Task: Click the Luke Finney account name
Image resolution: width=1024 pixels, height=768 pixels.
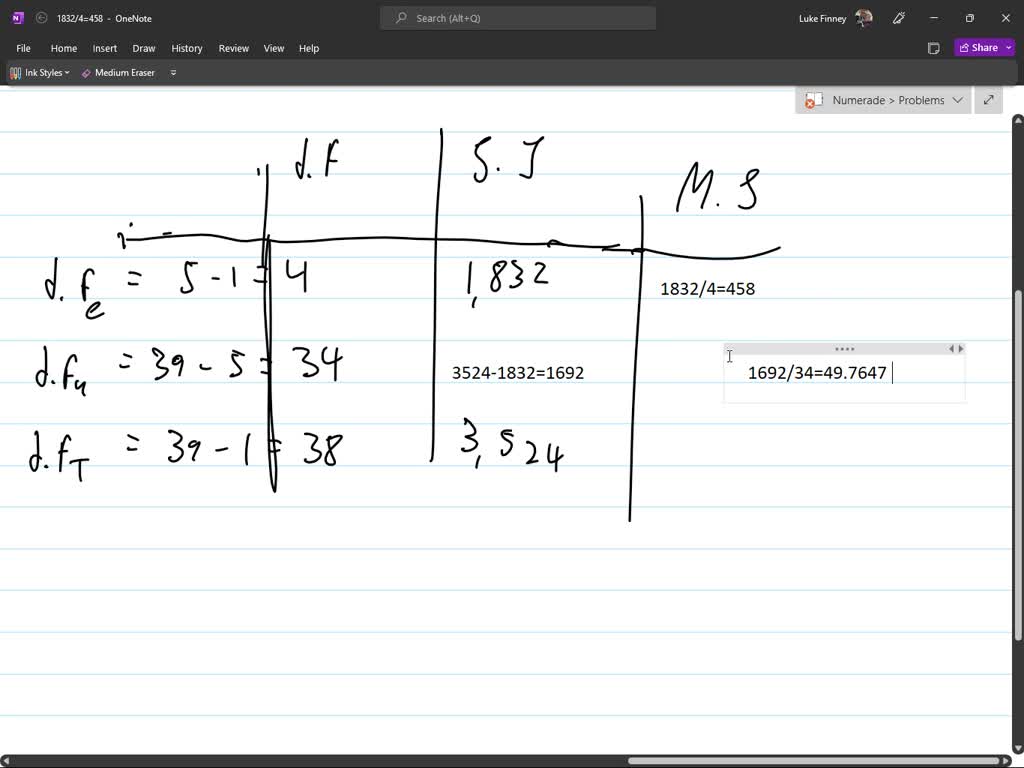Action: point(823,17)
